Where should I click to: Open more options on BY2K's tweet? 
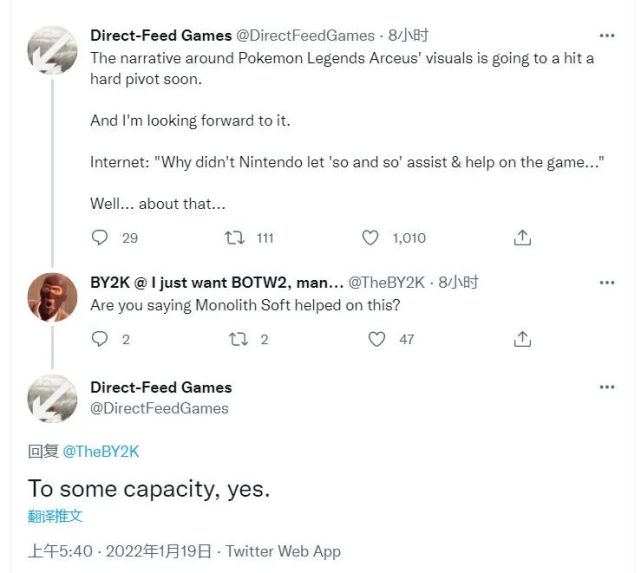pos(607,283)
